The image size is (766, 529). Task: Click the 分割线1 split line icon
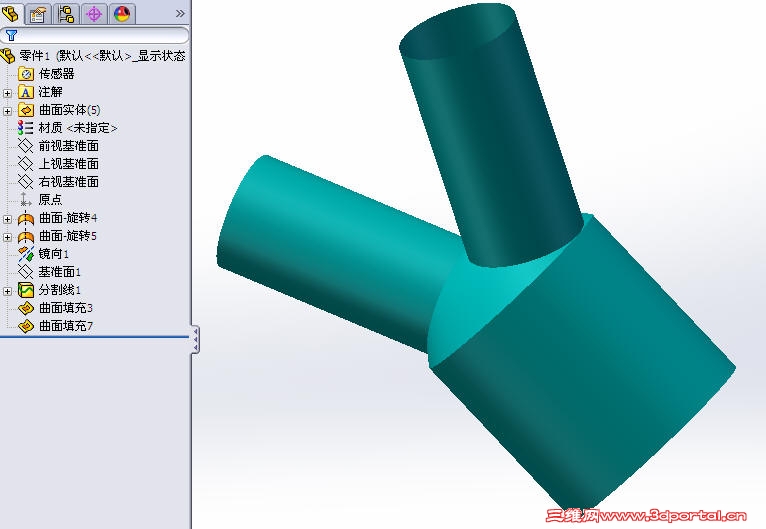(25, 290)
